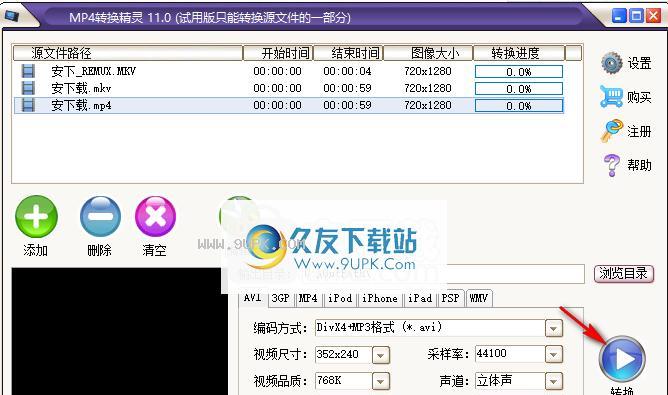
Task: Open Settings (设置) gear icon
Action: point(612,63)
